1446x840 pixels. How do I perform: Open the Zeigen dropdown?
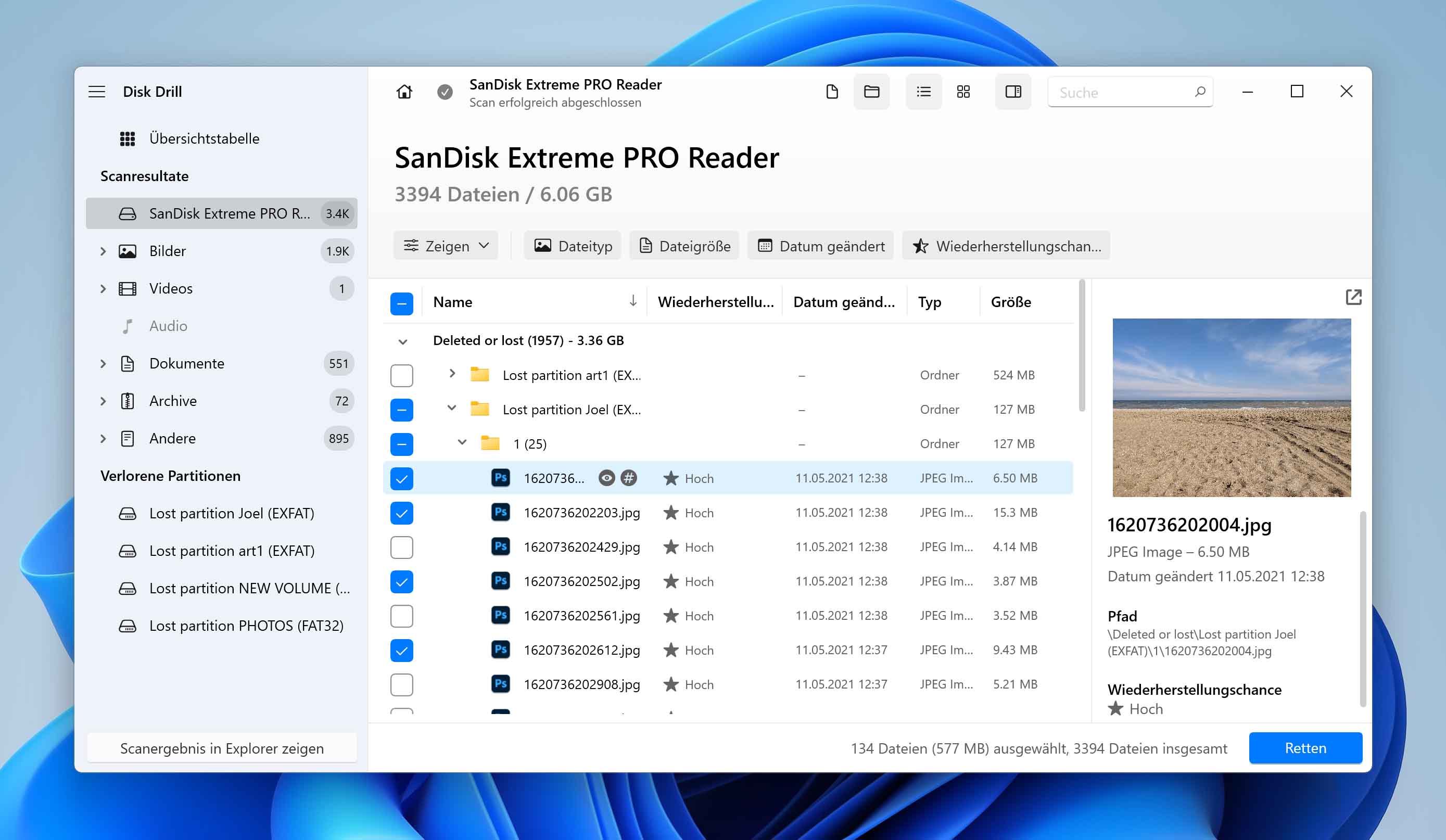click(x=446, y=246)
